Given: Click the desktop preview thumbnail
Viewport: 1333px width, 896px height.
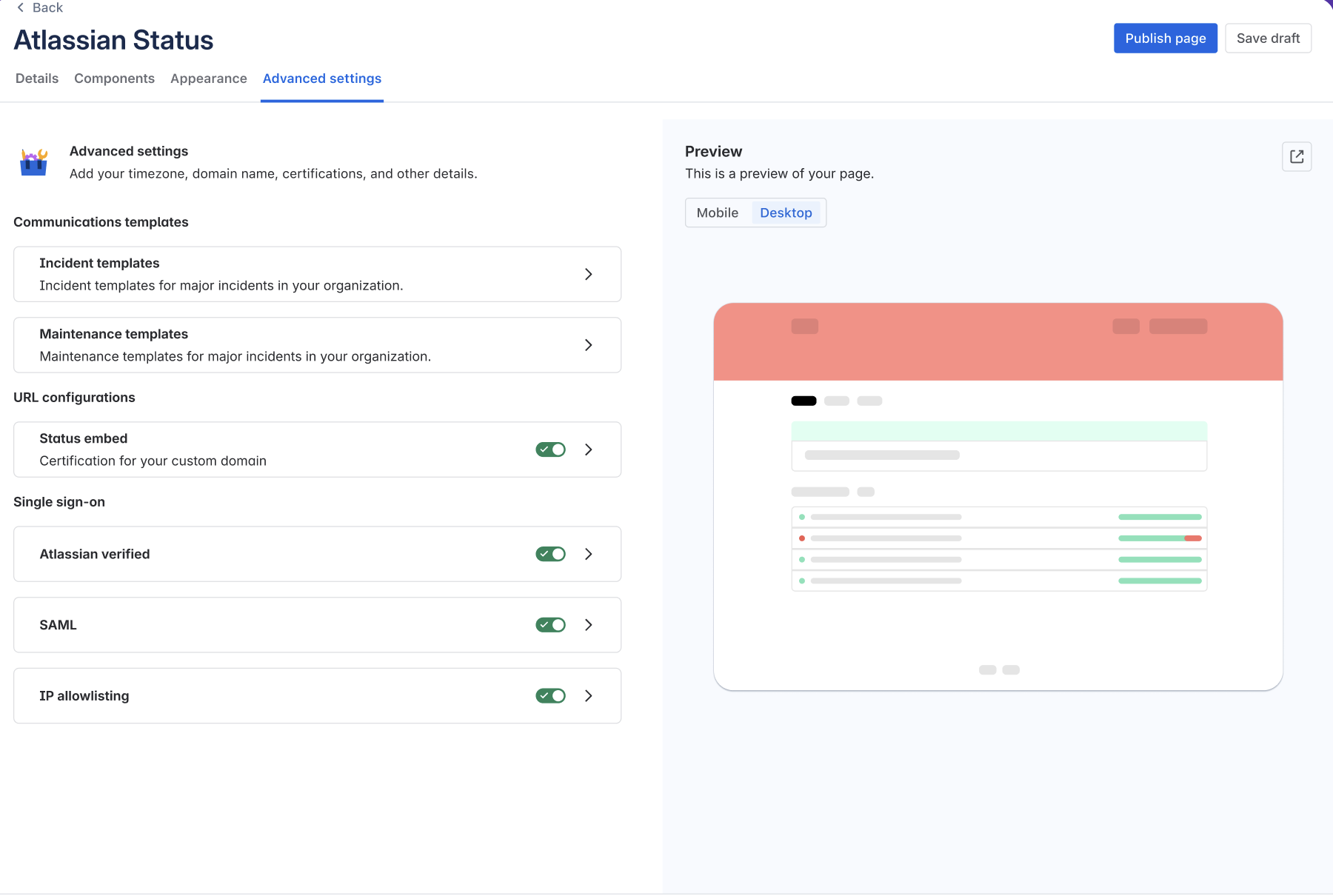Looking at the screenshot, I should pyautogui.click(x=998, y=497).
